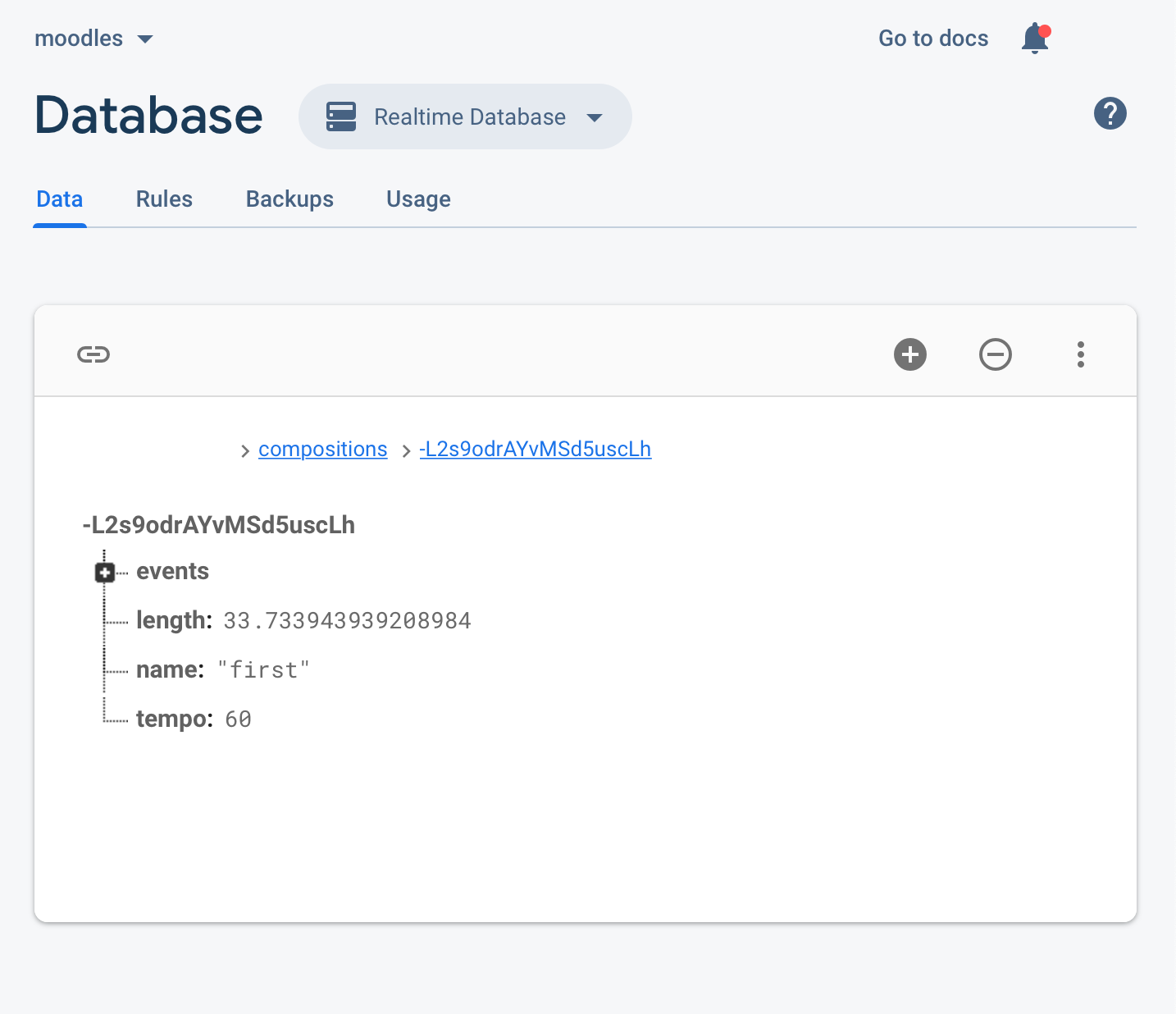
Task: Open the Realtime Database type dropdown
Action: [x=595, y=118]
